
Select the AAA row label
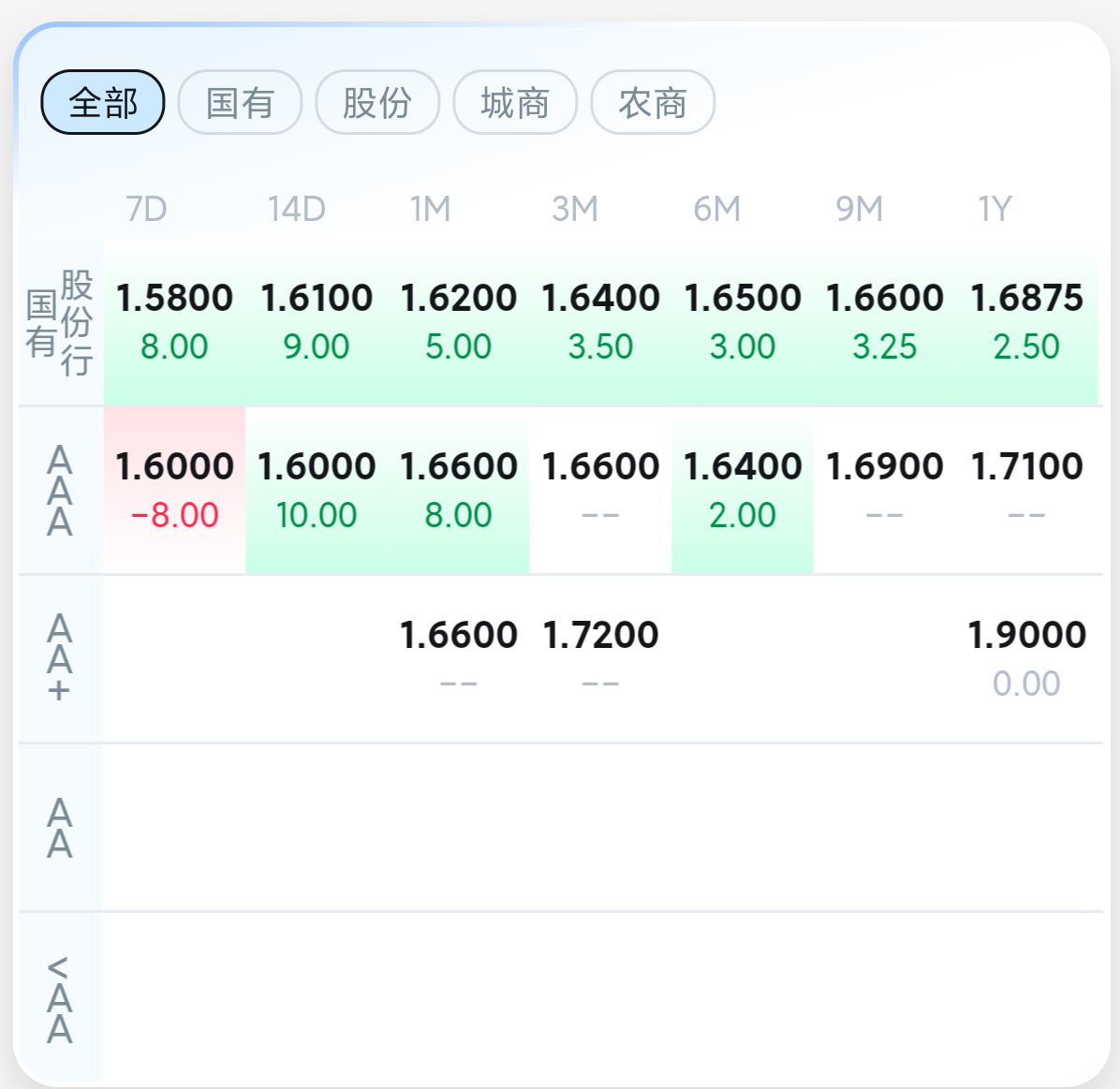pyautogui.click(x=60, y=490)
